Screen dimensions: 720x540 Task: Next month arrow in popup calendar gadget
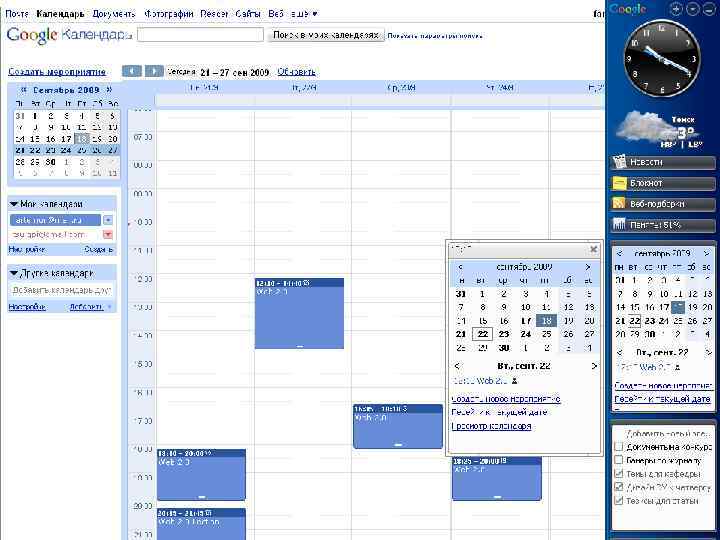pos(588,267)
